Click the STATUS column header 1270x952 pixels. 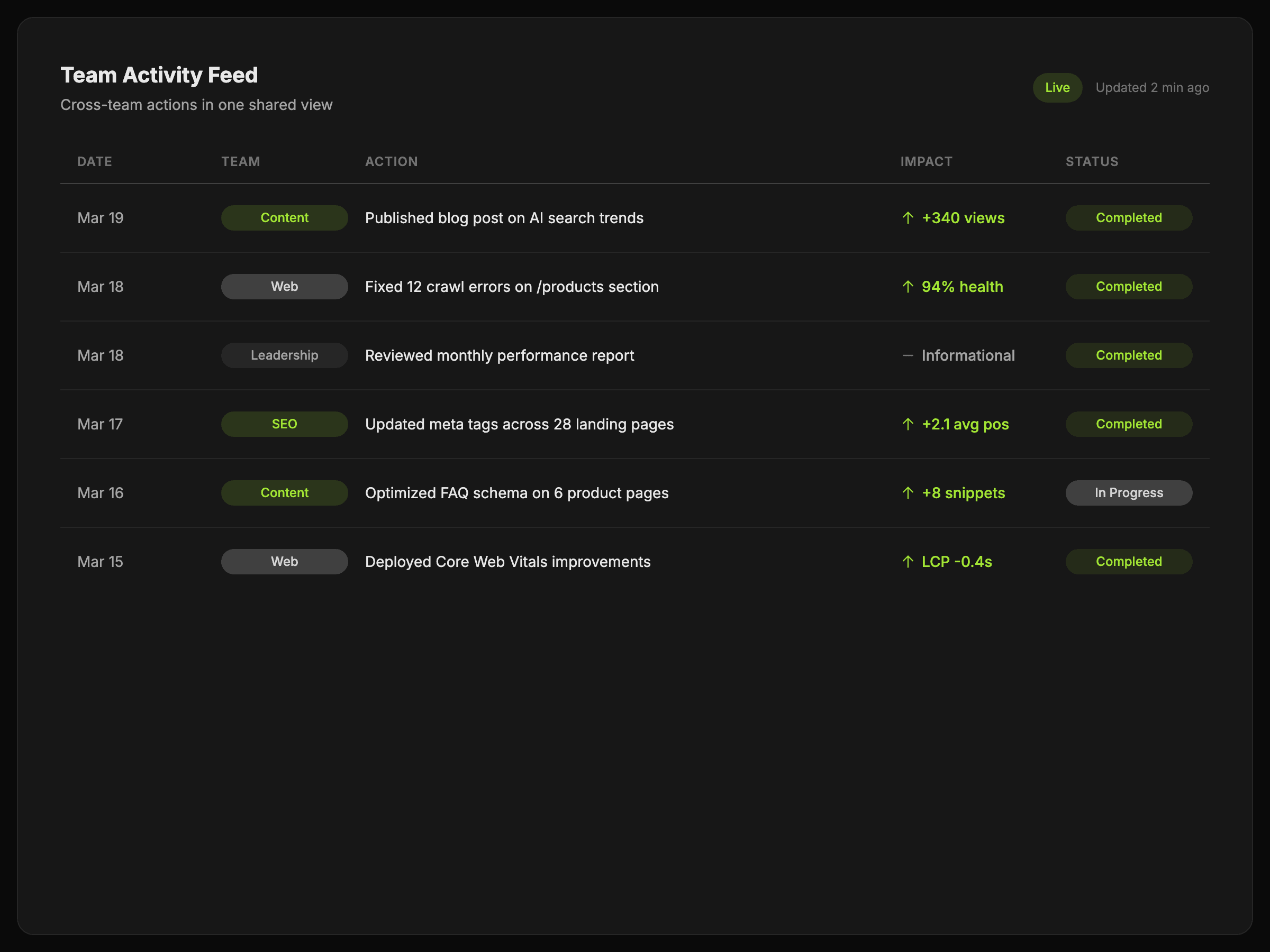coord(1092,162)
